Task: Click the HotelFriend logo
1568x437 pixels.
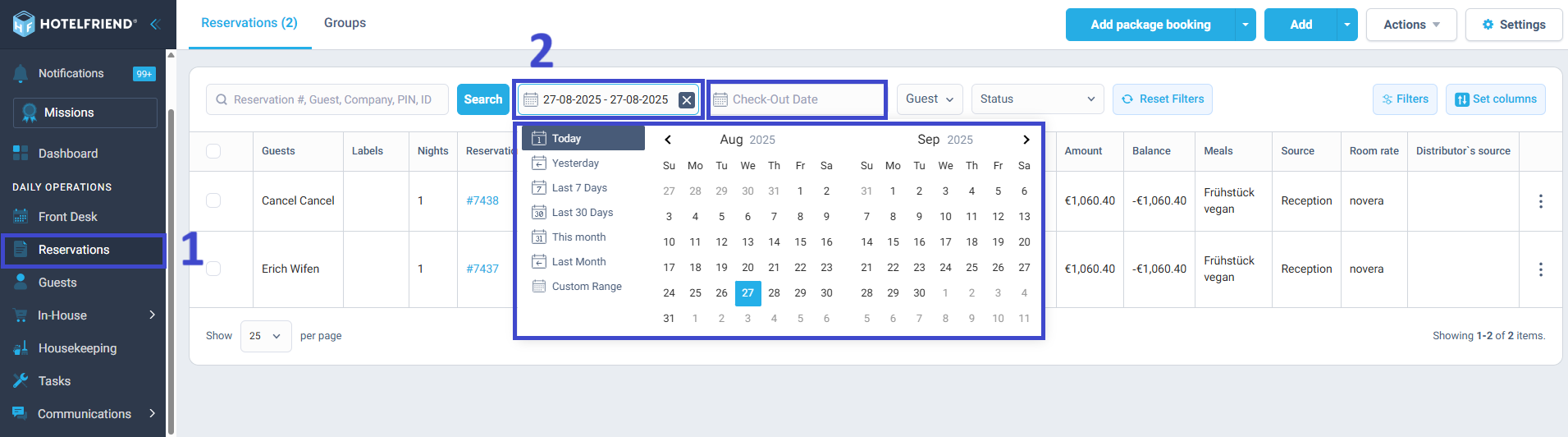Action: 75,24
